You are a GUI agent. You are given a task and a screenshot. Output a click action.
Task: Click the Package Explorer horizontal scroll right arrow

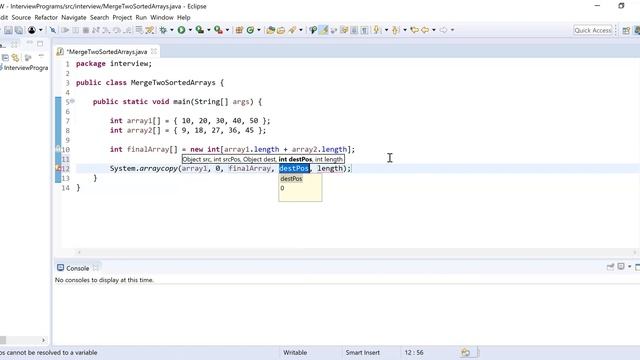43,340
